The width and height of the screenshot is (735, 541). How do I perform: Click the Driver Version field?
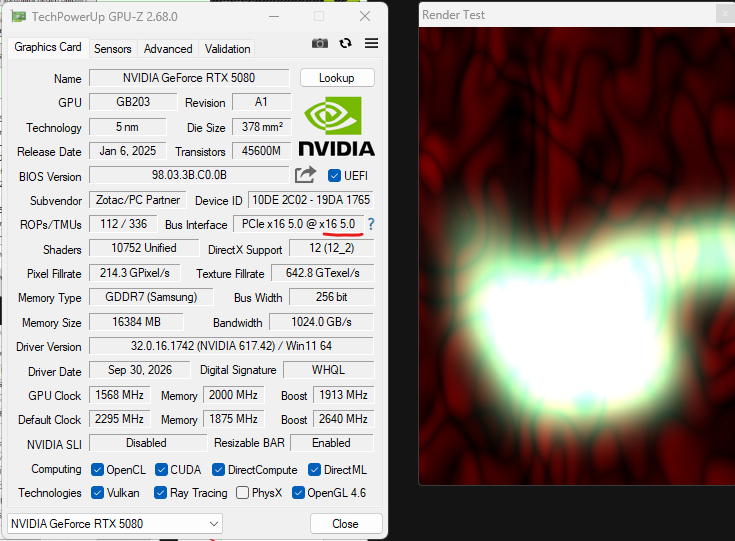pyautogui.click(x=232, y=346)
